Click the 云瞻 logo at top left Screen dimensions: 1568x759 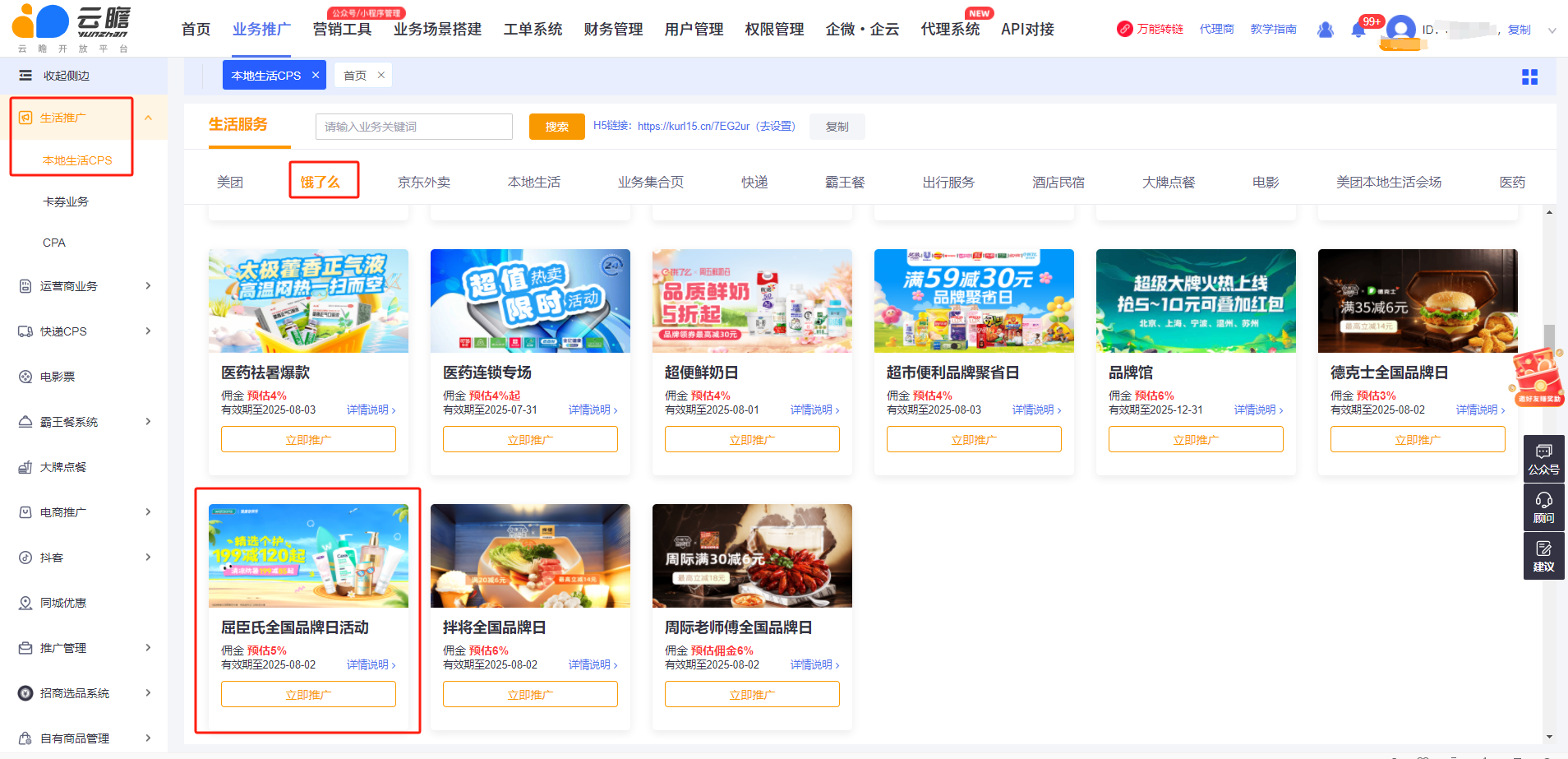[x=71, y=28]
